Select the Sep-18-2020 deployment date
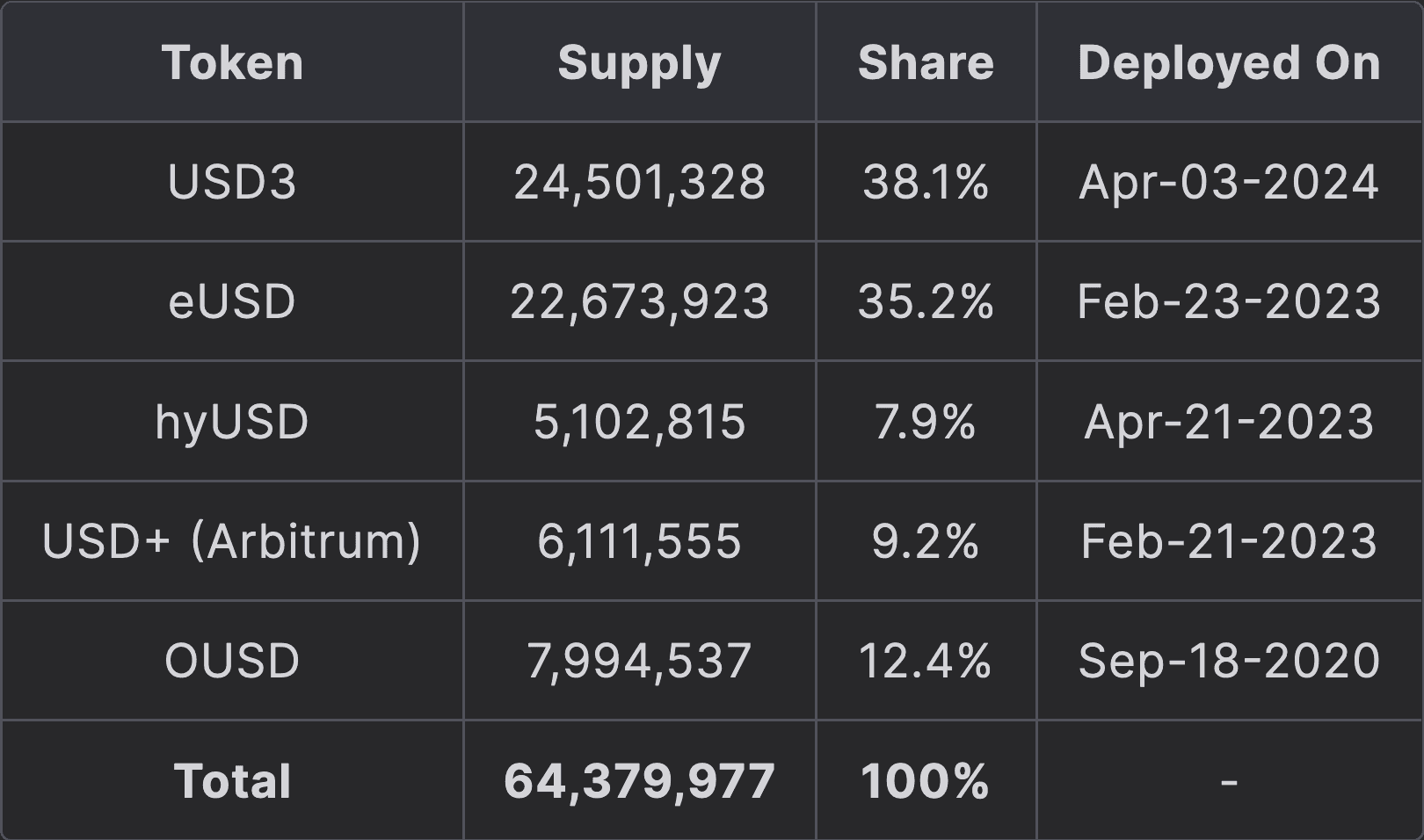This screenshot has width=1424, height=840. click(x=1229, y=661)
